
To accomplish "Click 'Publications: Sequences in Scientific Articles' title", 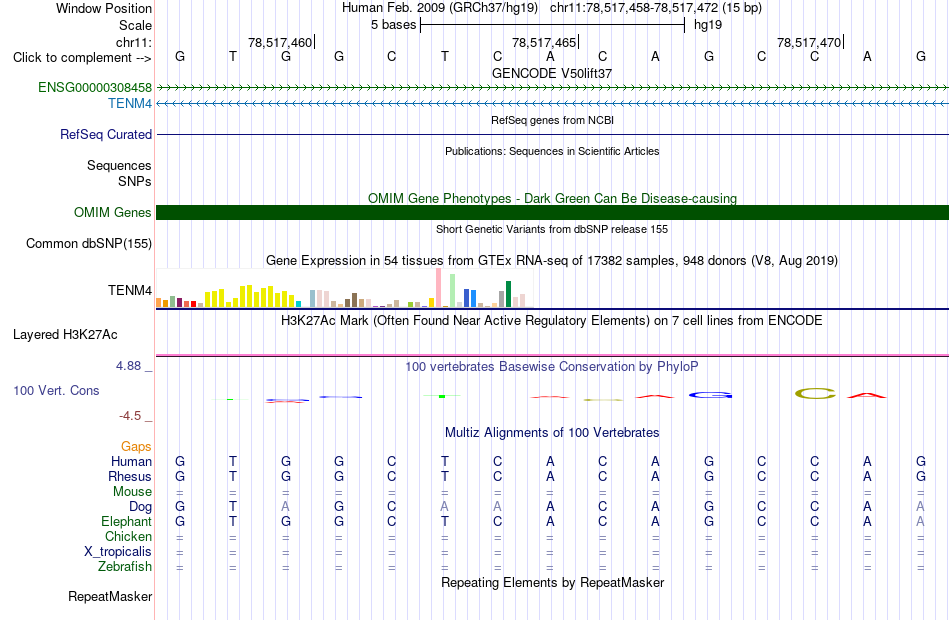I will pyautogui.click(x=552, y=151).
